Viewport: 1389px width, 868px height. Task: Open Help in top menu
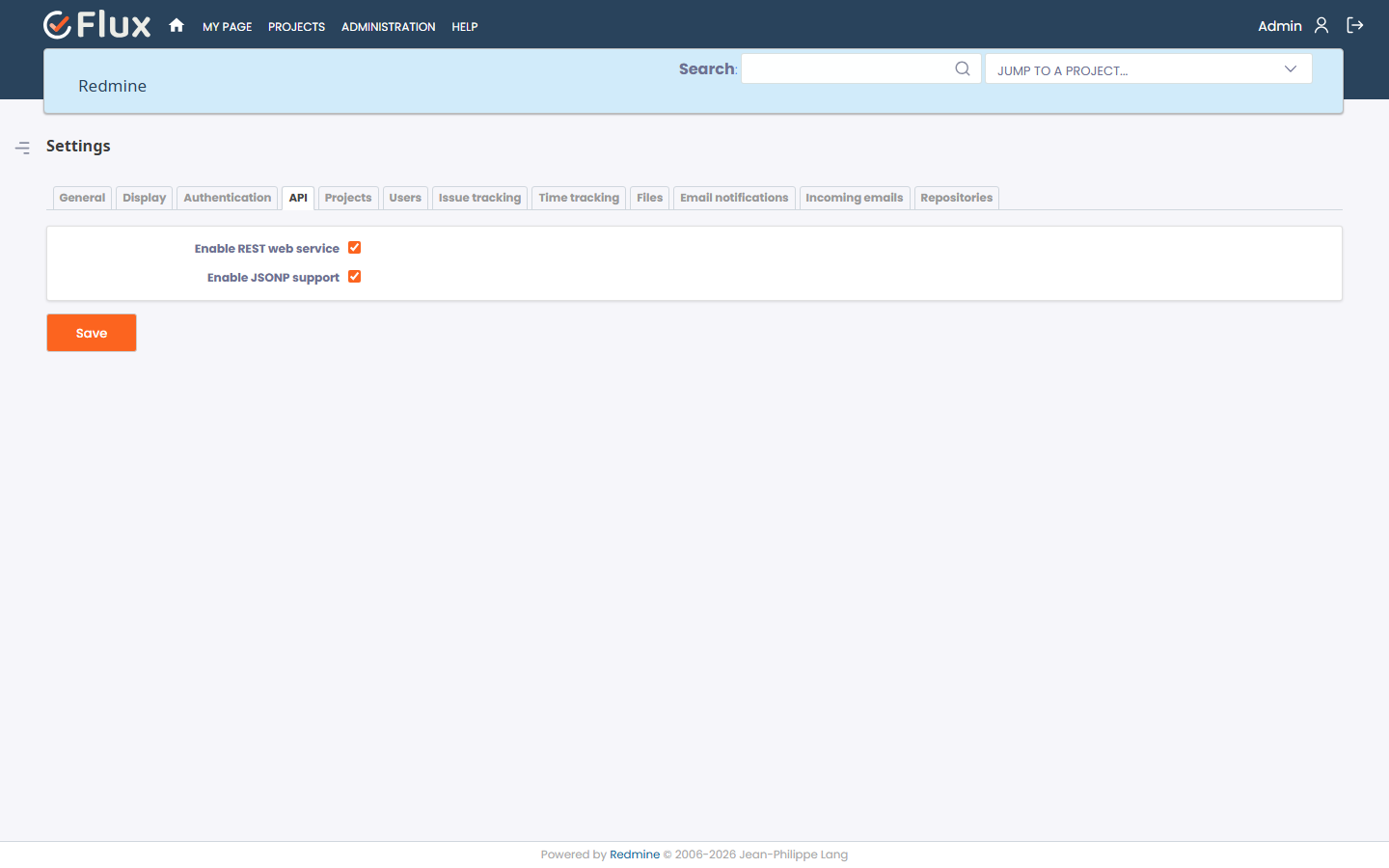tap(465, 27)
